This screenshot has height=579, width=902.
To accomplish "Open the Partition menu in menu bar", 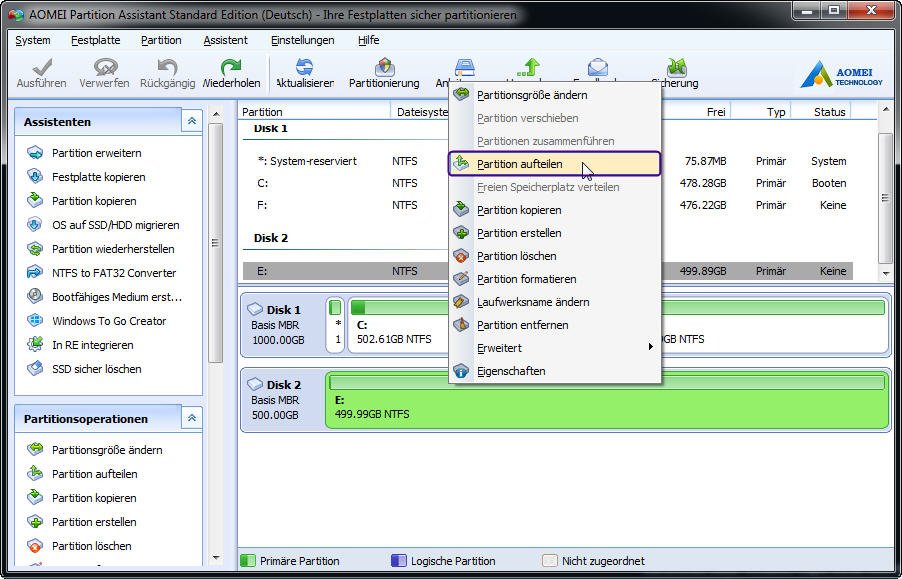I will tap(161, 40).
